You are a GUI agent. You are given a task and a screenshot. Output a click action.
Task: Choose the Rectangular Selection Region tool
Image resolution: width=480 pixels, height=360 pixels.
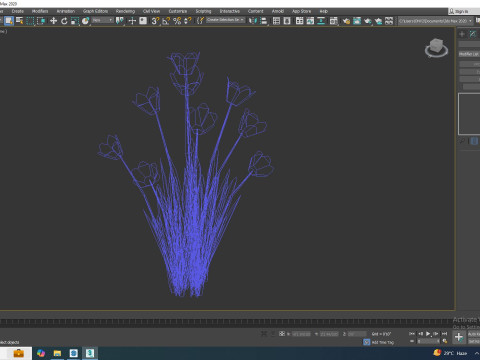coord(30,21)
